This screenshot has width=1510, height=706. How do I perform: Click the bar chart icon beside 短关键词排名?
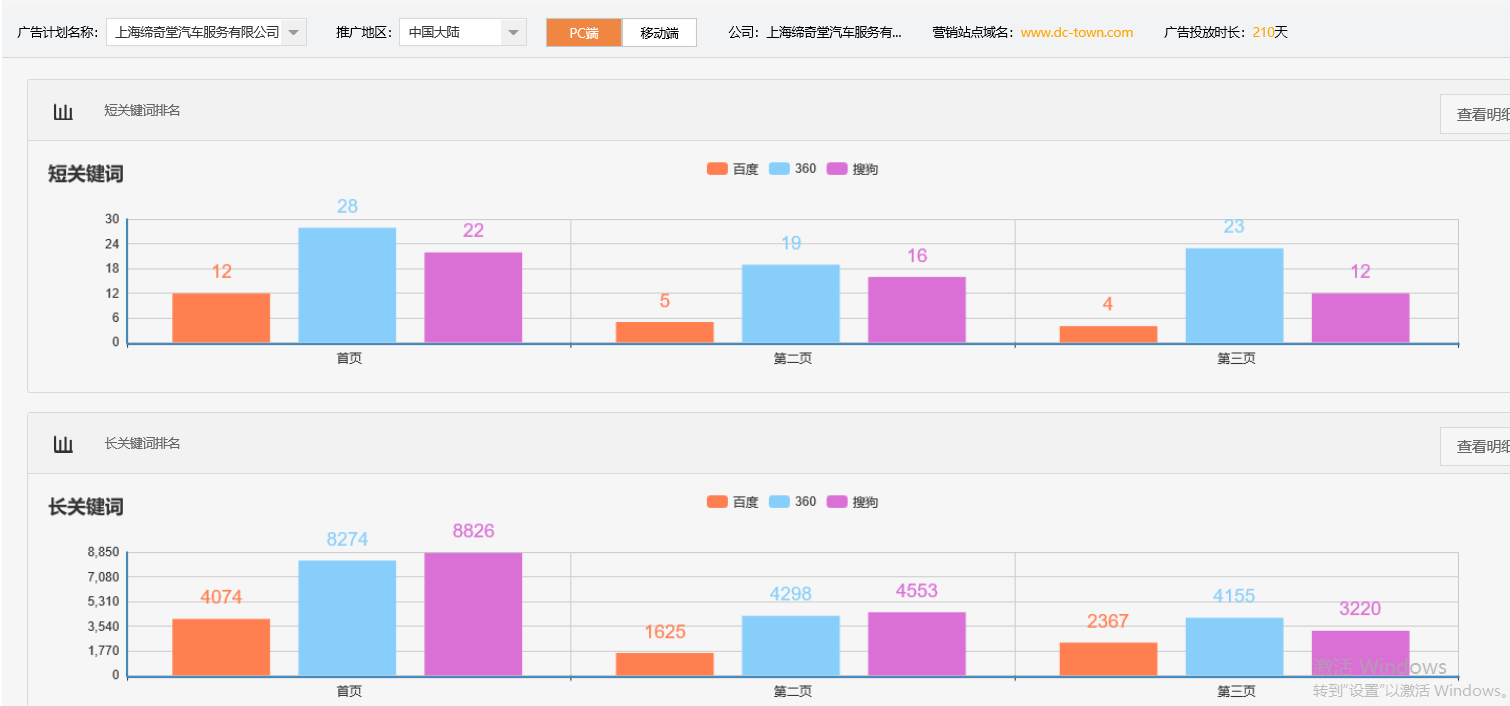tap(63, 111)
